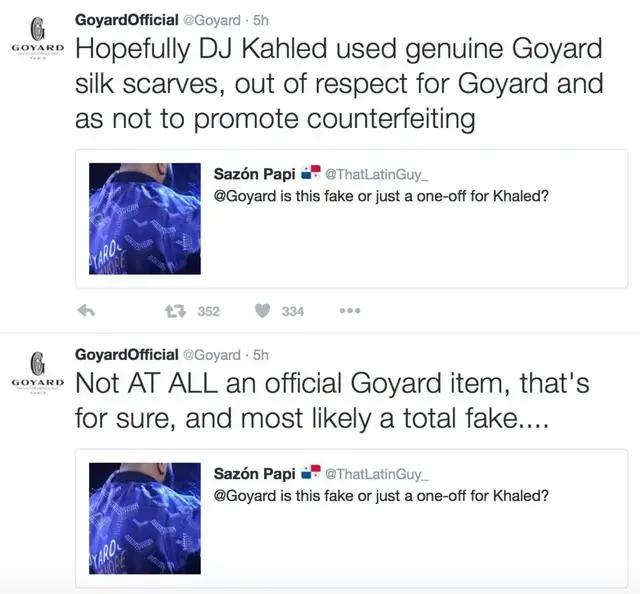This screenshot has width=640, height=594.
Task: Click the 'Not AT ALL an official Goyard item' tweet text
Action: pyautogui.click(x=330, y=401)
